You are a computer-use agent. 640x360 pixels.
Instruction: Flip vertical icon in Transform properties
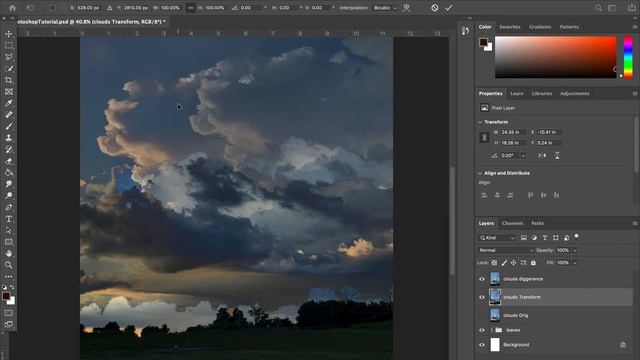(x=557, y=156)
